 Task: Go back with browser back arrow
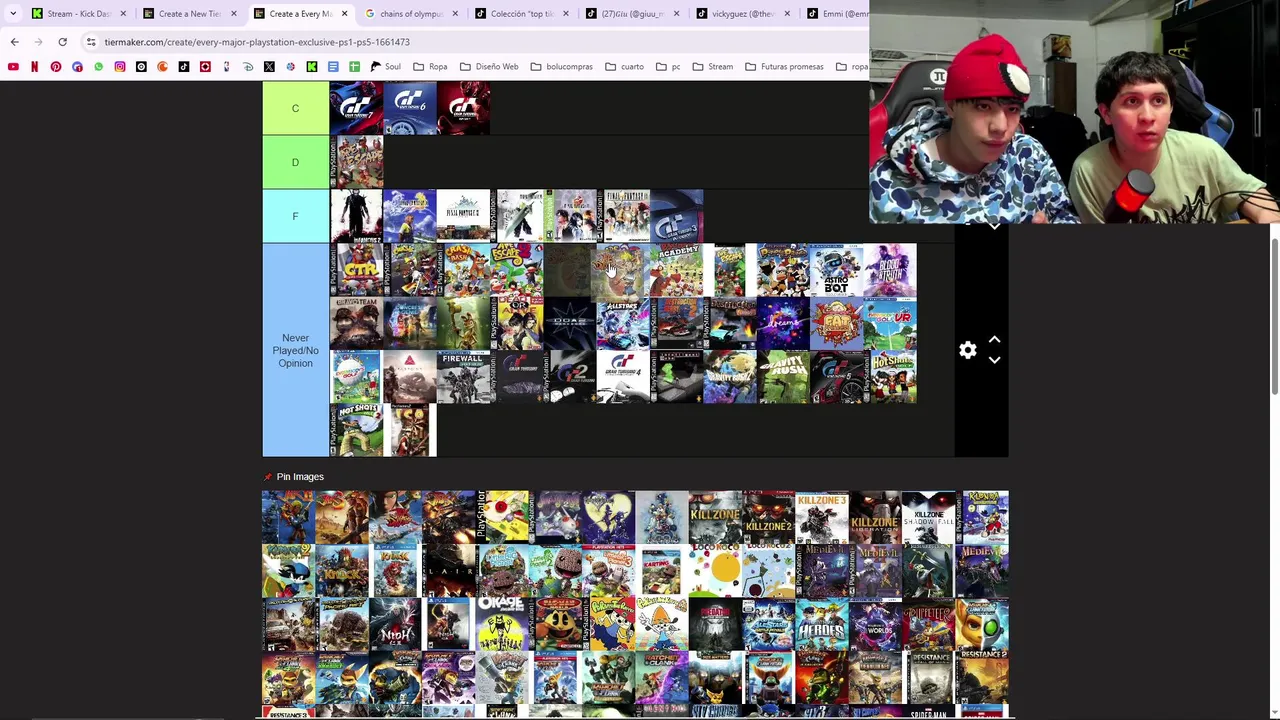pyautogui.click(x=14, y=42)
